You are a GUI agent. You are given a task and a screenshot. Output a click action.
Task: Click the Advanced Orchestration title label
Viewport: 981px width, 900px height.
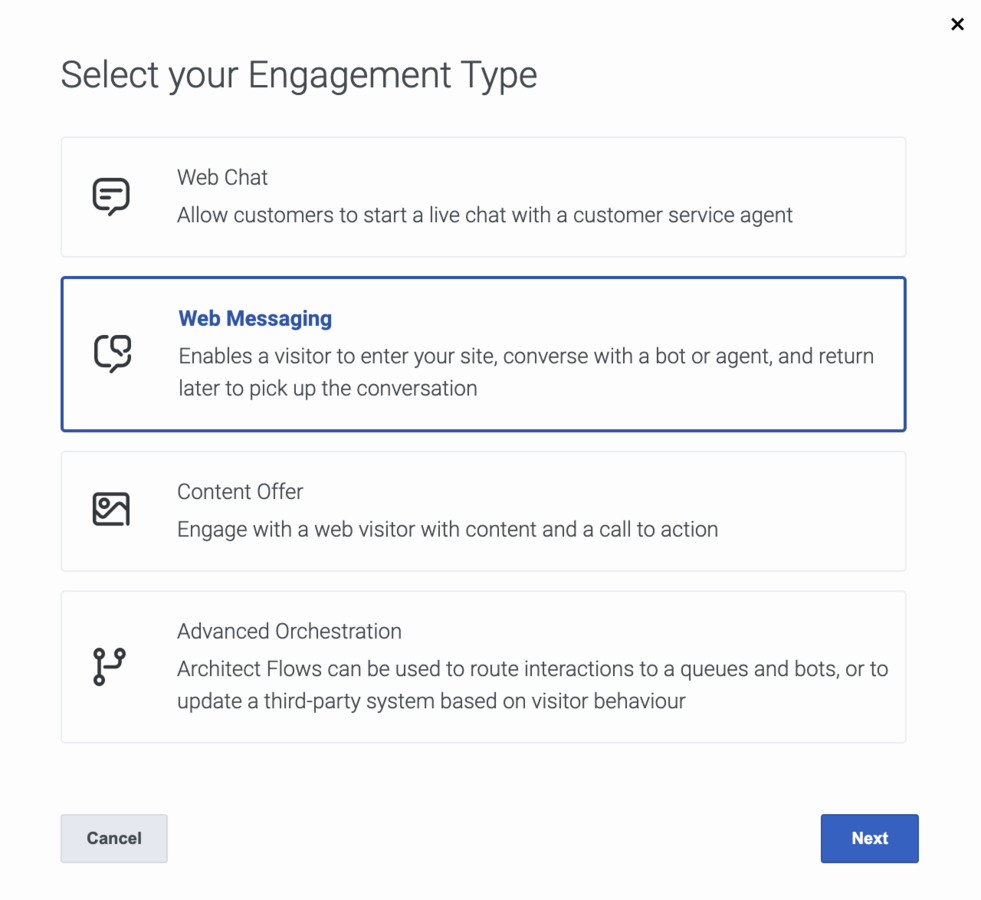click(x=289, y=631)
